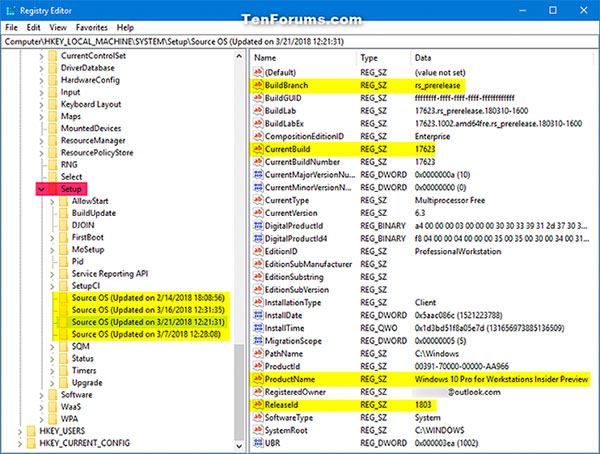Viewport: 600px width, 454px height.
Task: Click the SystemRoot string value icon
Action: [258, 430]
